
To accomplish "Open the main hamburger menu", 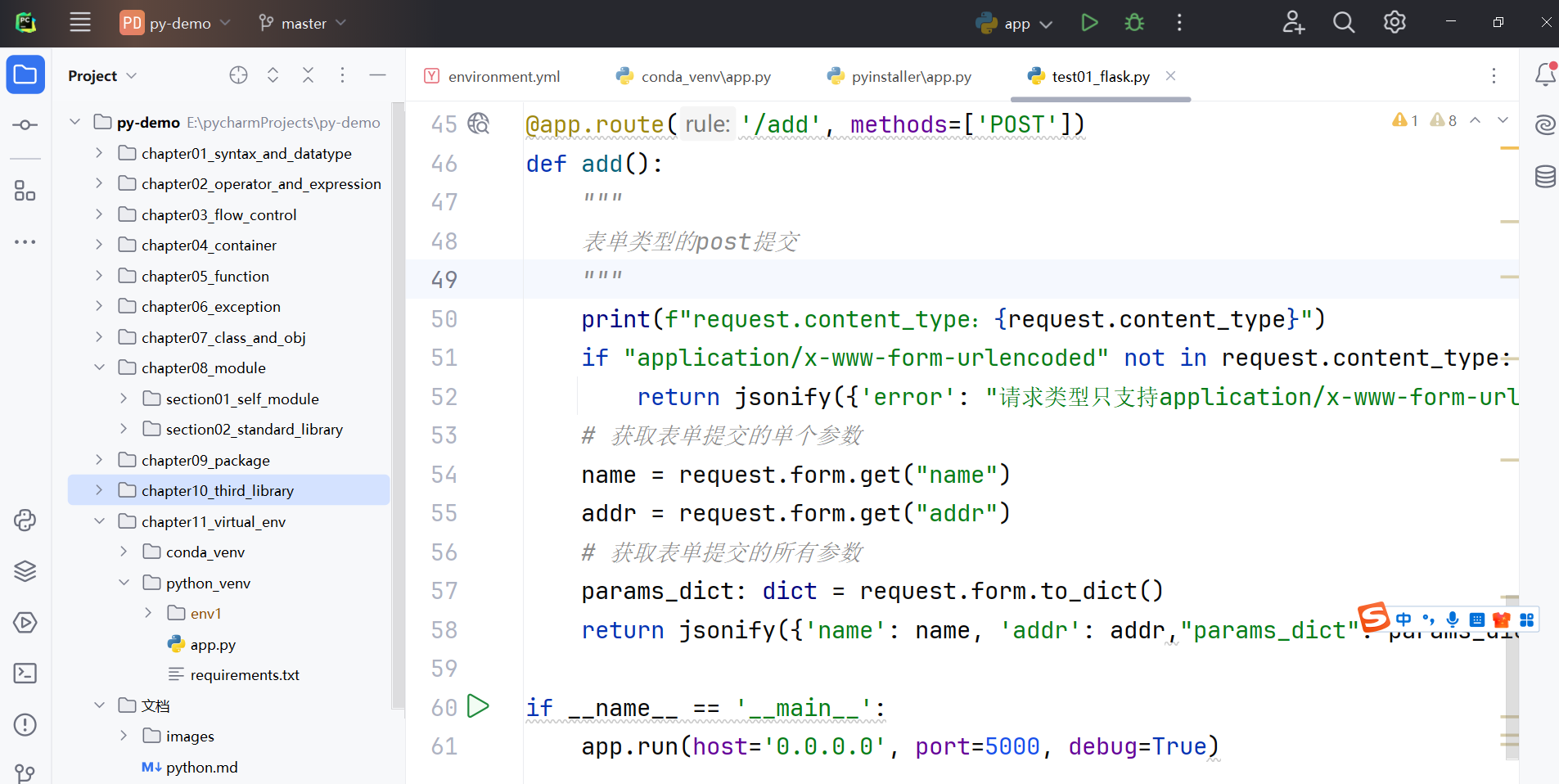I will pyautogui.click(x=80, y=23).
